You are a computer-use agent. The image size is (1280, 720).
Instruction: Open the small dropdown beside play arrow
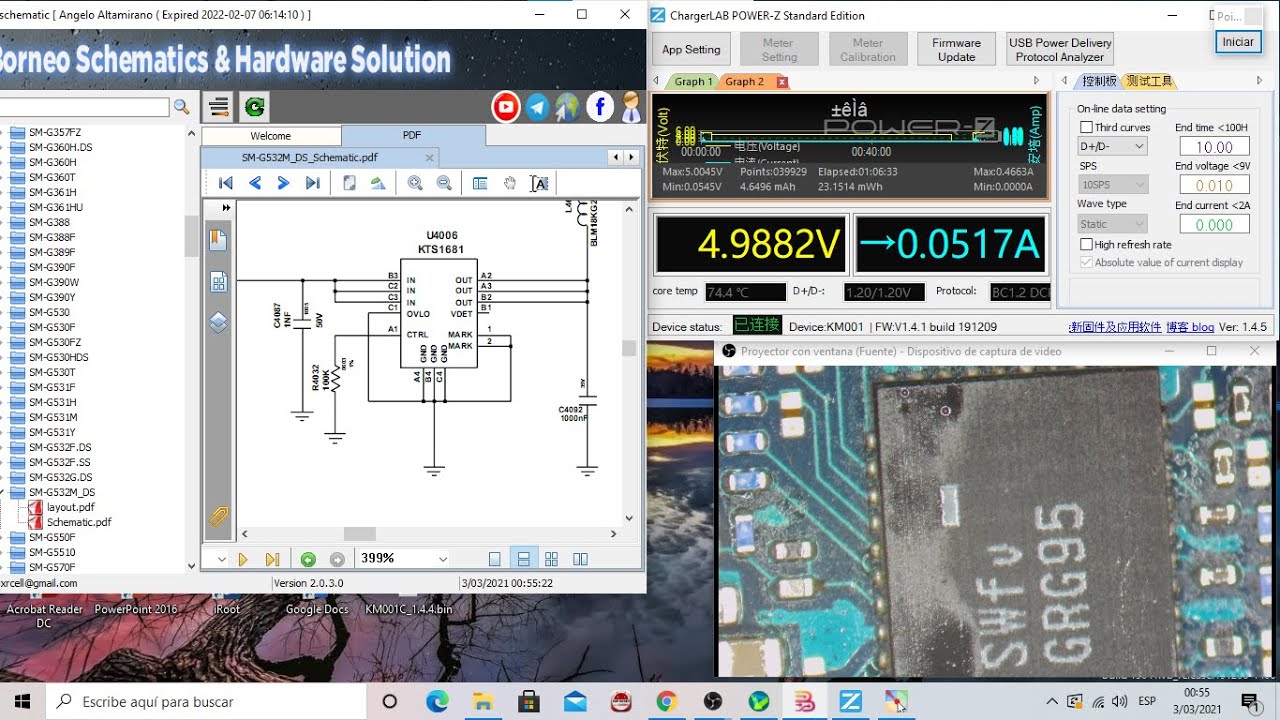221,559
